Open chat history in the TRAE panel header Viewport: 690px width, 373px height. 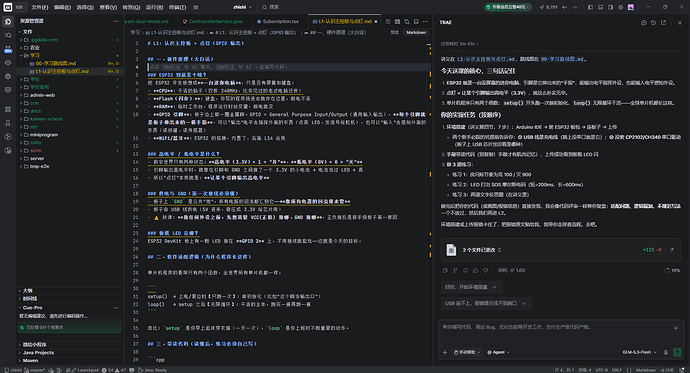coord(653,22)
